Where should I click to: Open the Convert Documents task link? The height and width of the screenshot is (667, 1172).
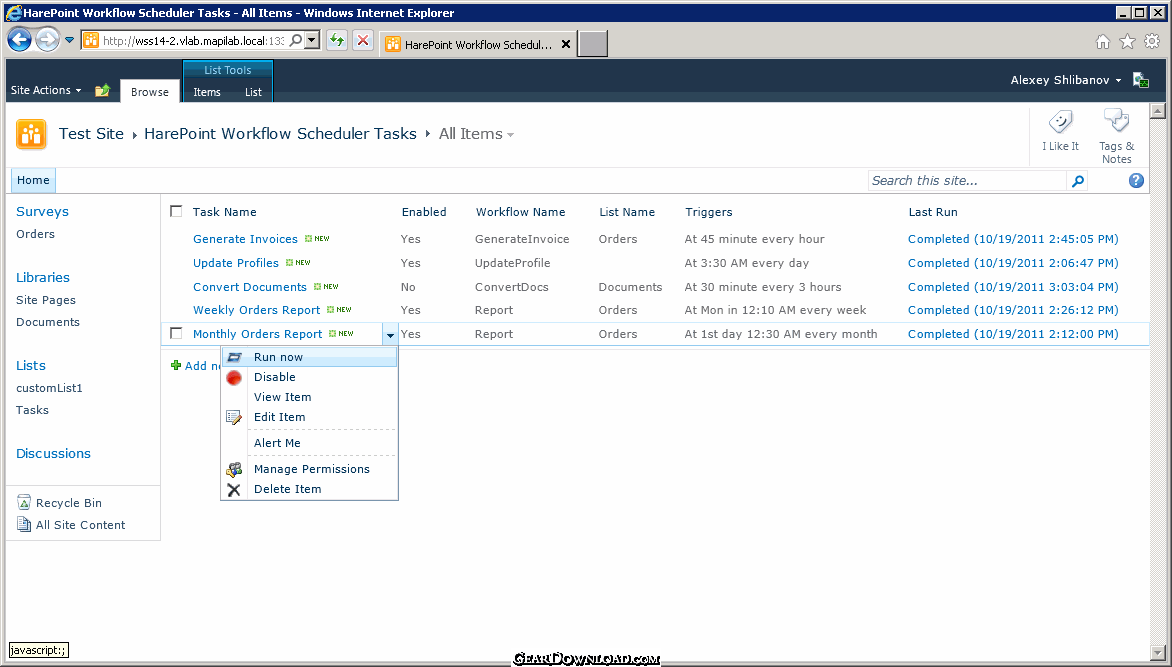(250, 287)
